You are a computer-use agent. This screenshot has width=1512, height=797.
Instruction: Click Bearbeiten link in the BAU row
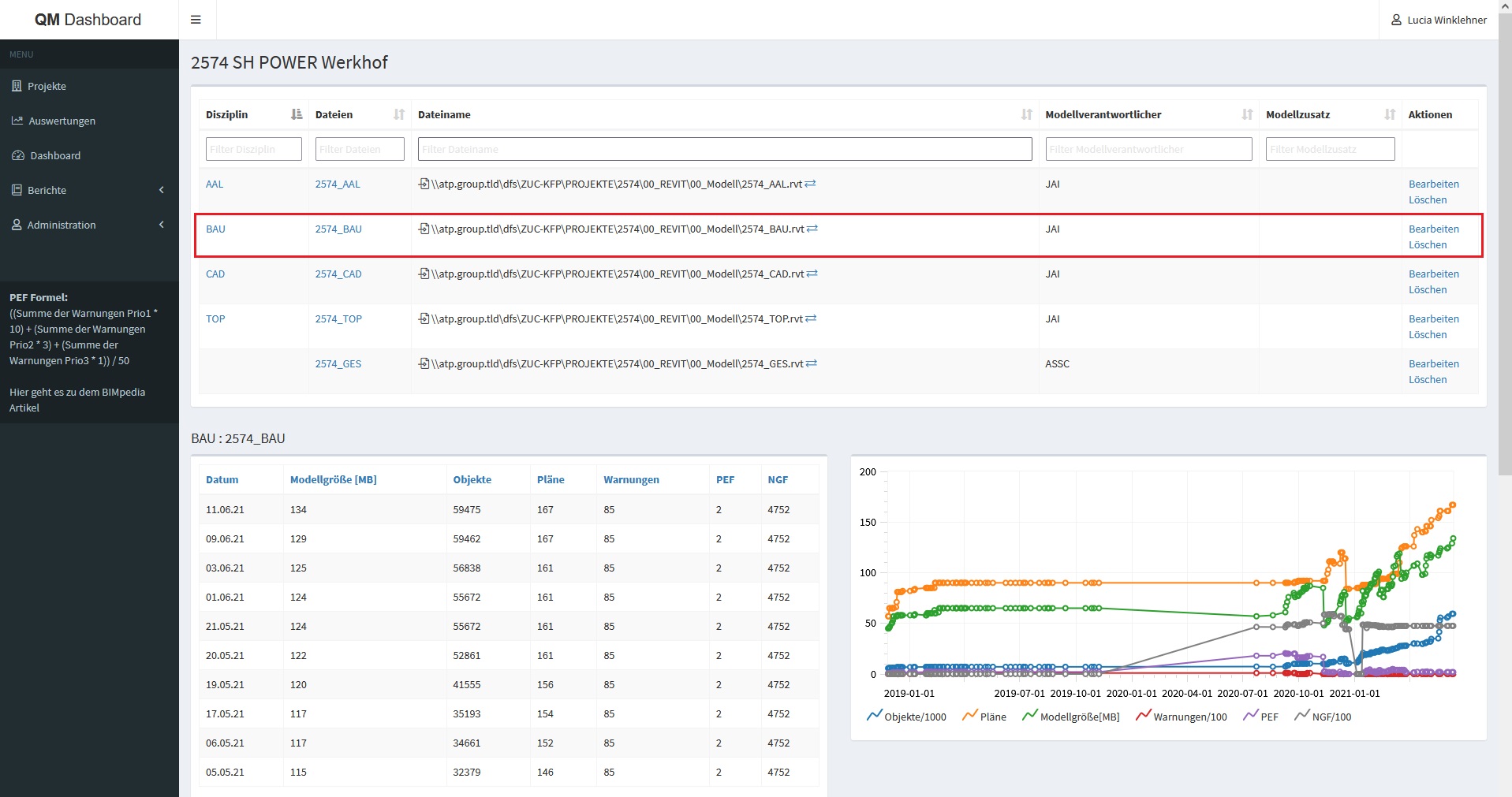(x=1433, y=229)
